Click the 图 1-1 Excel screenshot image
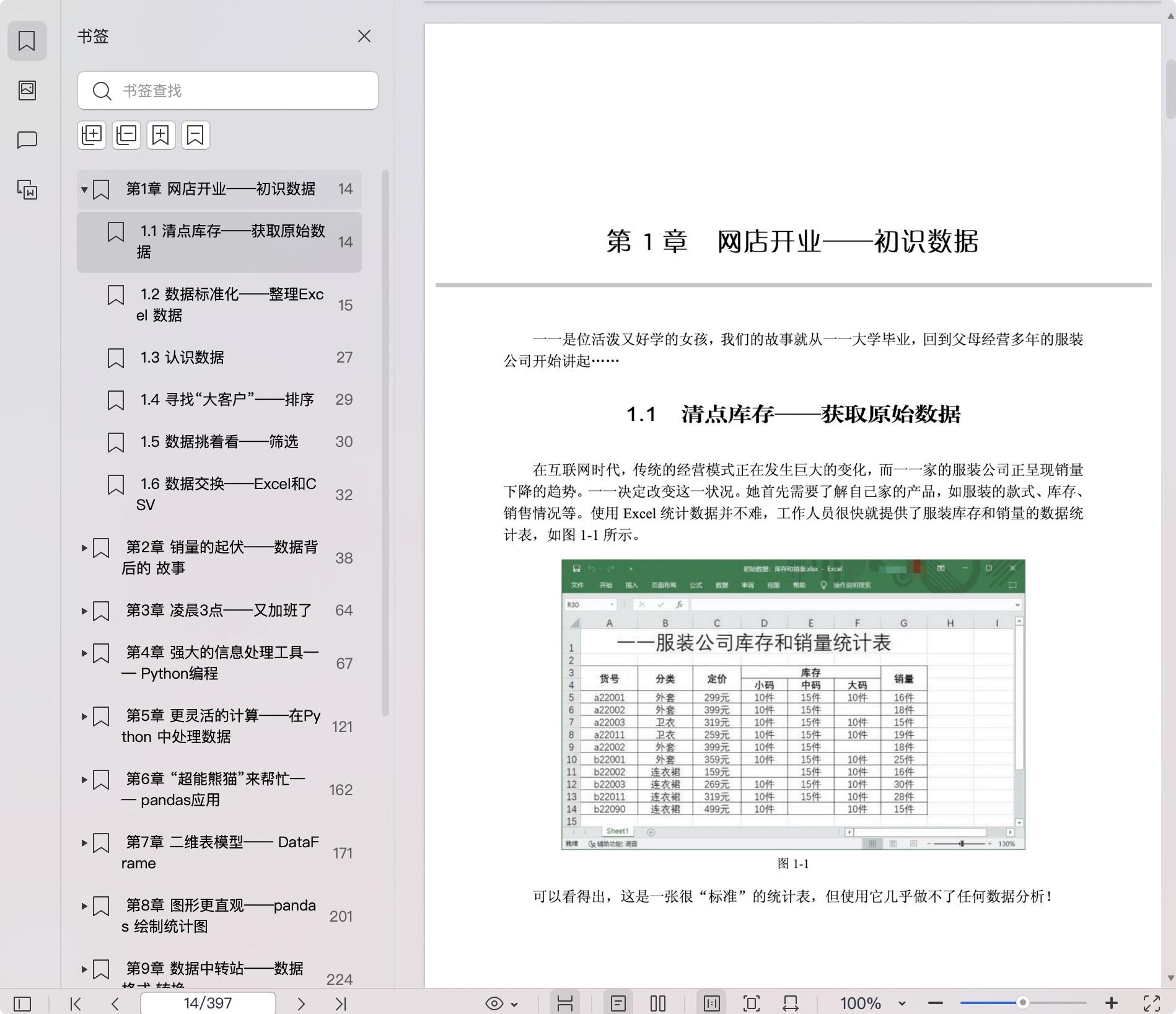 pyautogui.click(x=793, y=704)
